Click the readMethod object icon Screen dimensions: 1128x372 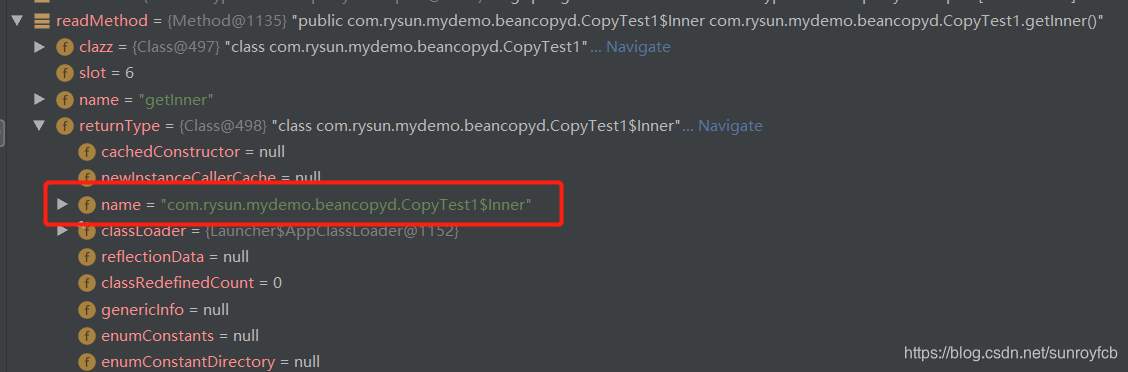point(42,21)
